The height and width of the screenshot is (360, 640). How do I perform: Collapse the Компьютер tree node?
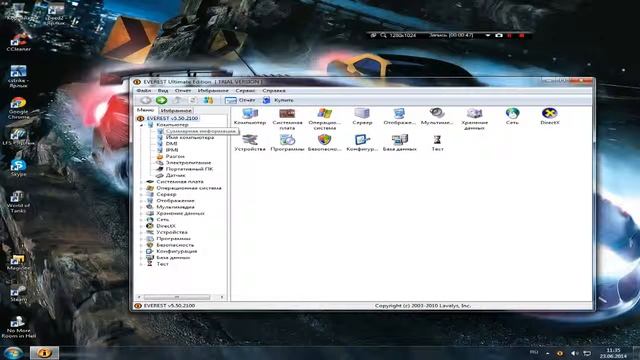tap(142, 125)
